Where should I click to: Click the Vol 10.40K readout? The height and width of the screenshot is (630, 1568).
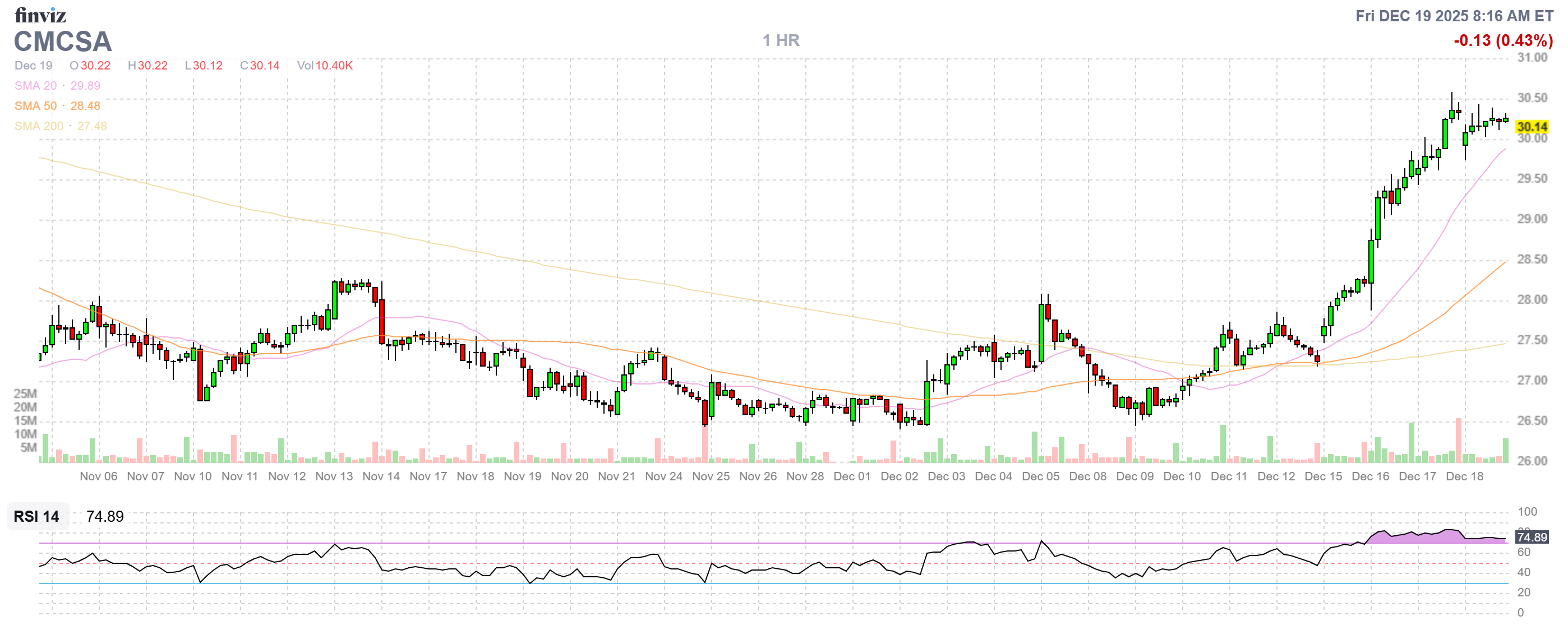[x=325, y=66]
